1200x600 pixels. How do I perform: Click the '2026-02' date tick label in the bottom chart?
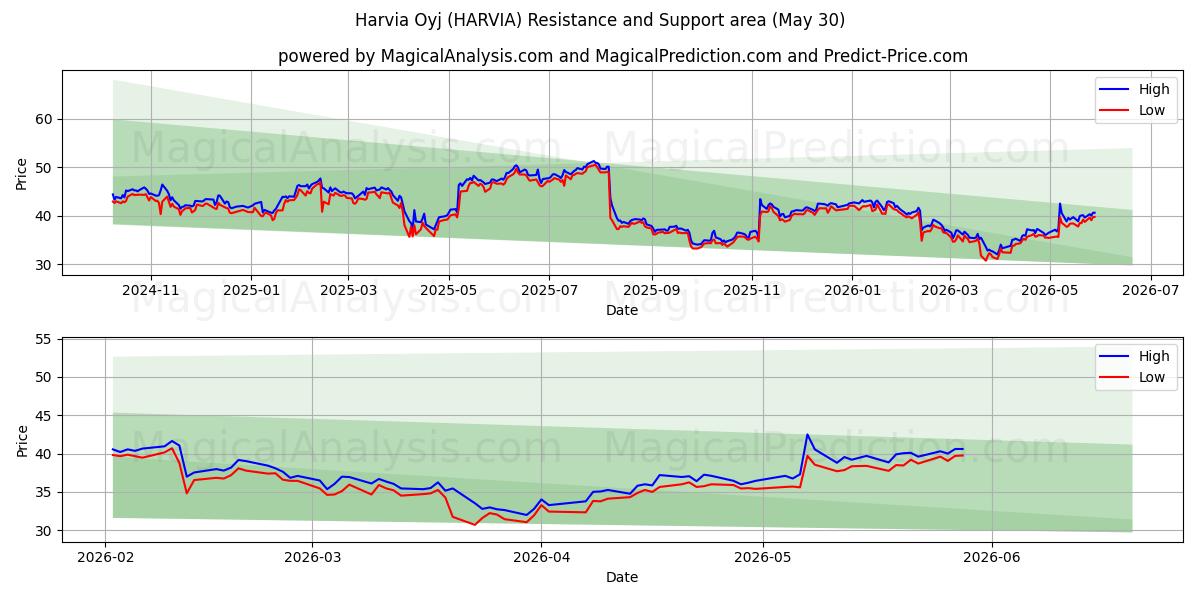(105, 557)
